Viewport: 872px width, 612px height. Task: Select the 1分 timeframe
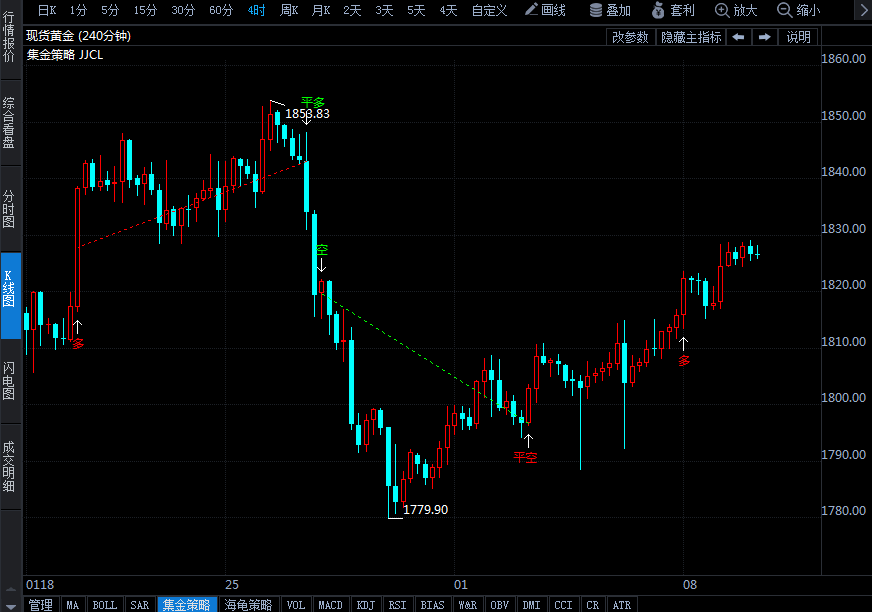pos(78,10)
